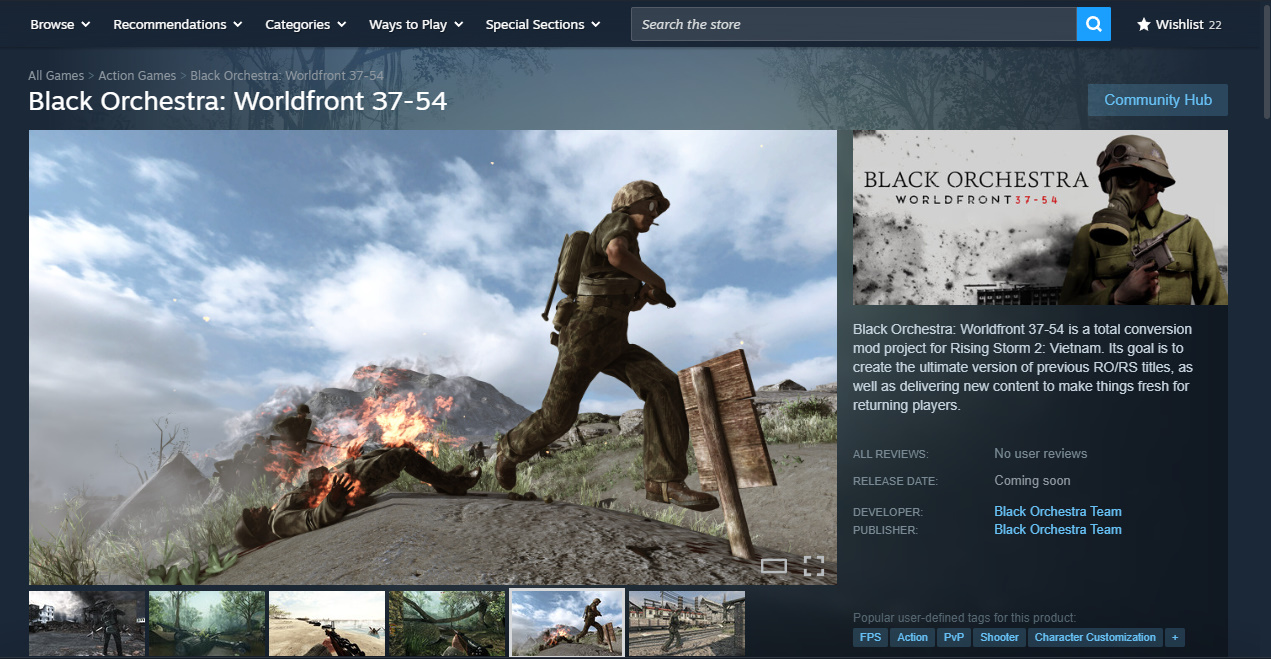Toggle fullscreen view of the screenshot
1271x659 pixels.
pyautogui.click(x=814, y=566)
